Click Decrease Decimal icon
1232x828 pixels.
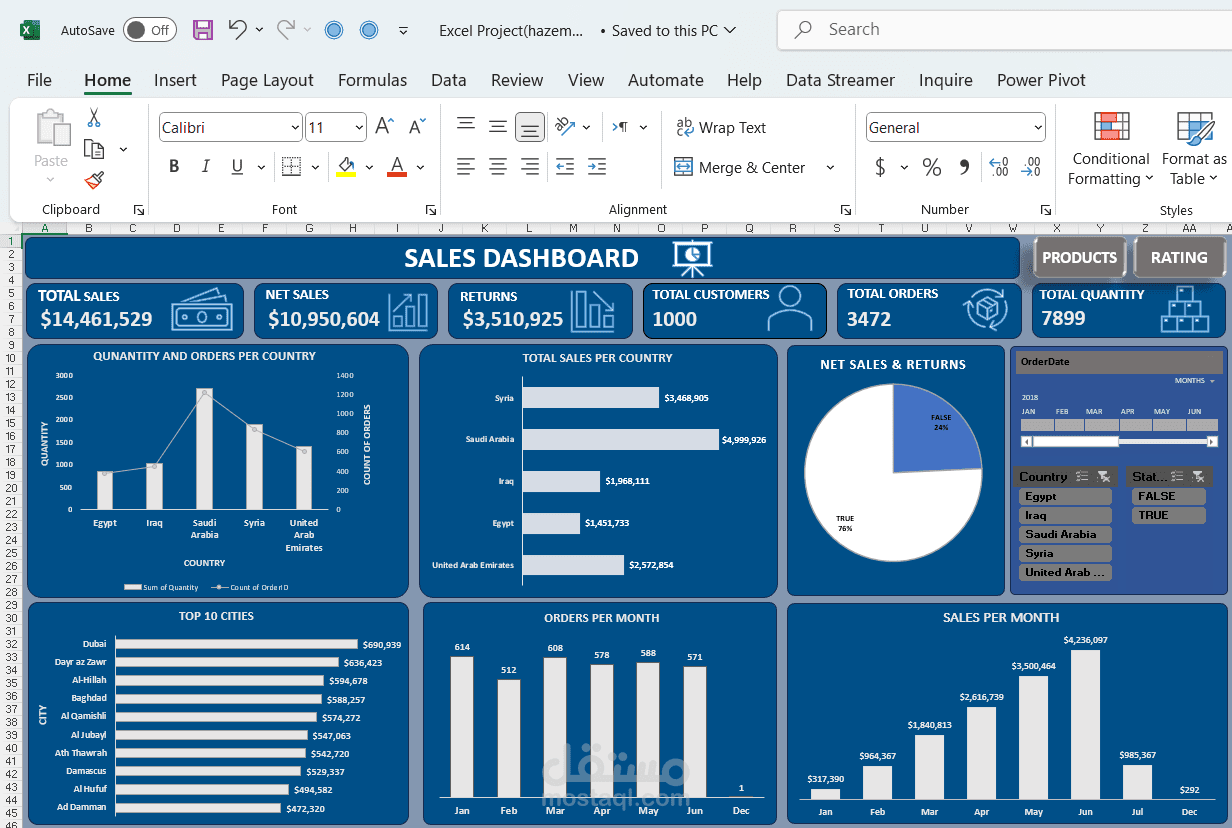pyautogui.click(x=1033, y=167)
